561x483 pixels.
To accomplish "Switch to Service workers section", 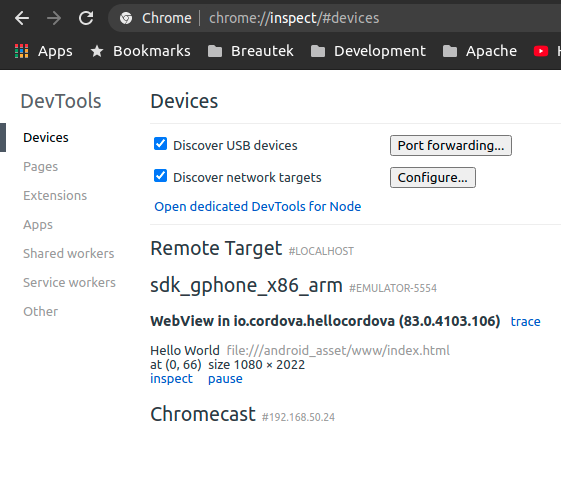I will (x=69, y=283).
